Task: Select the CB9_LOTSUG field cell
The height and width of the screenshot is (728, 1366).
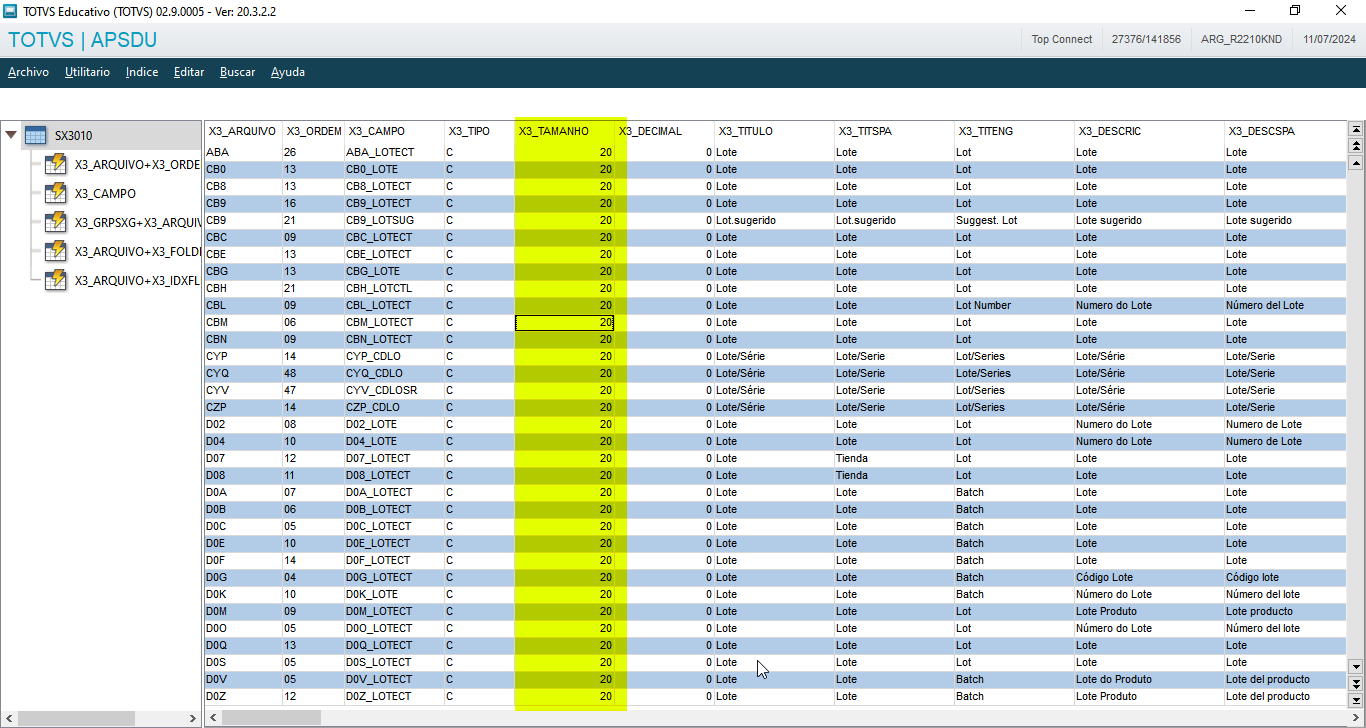Action: [394, 220]
